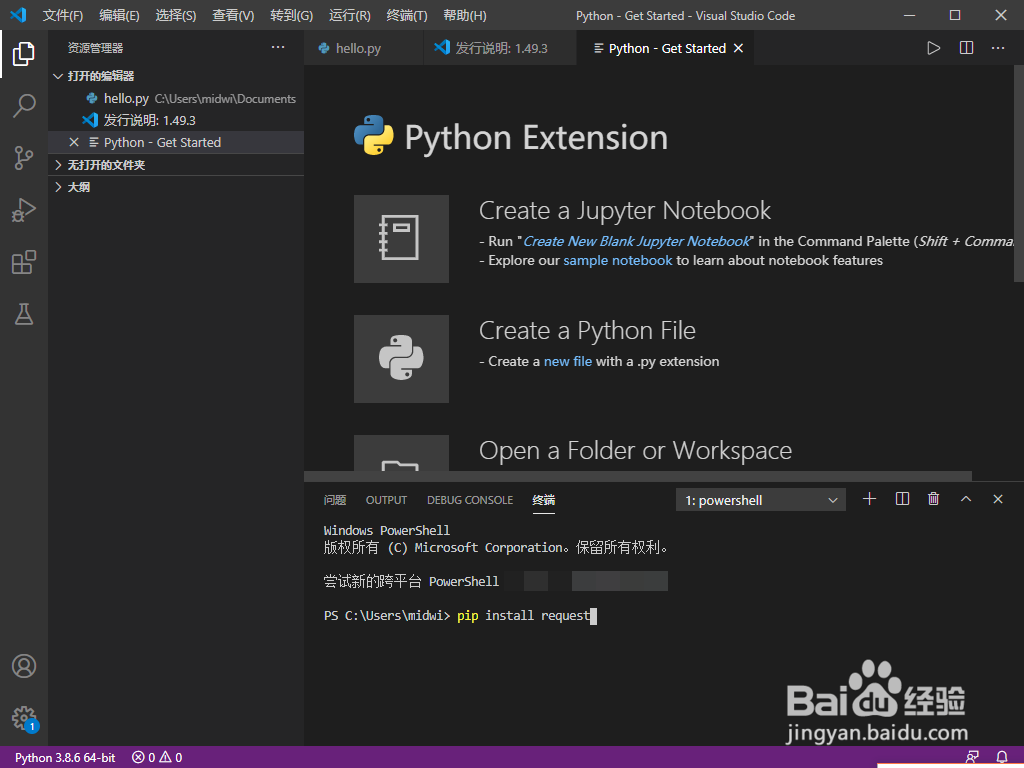Open the editor More Actions ellipsis
The width and height of the screenshot is (1024, 768).
click(x=997, y=48)
